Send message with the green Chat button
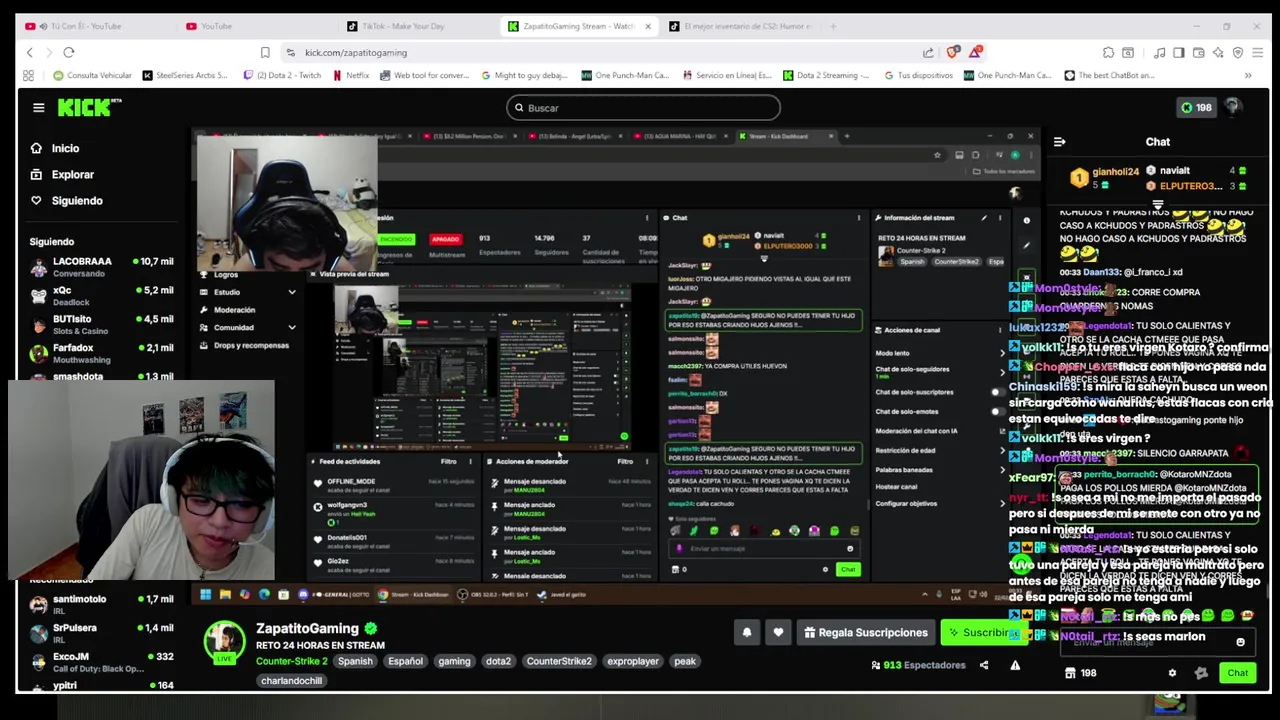 click(1237, 673)
